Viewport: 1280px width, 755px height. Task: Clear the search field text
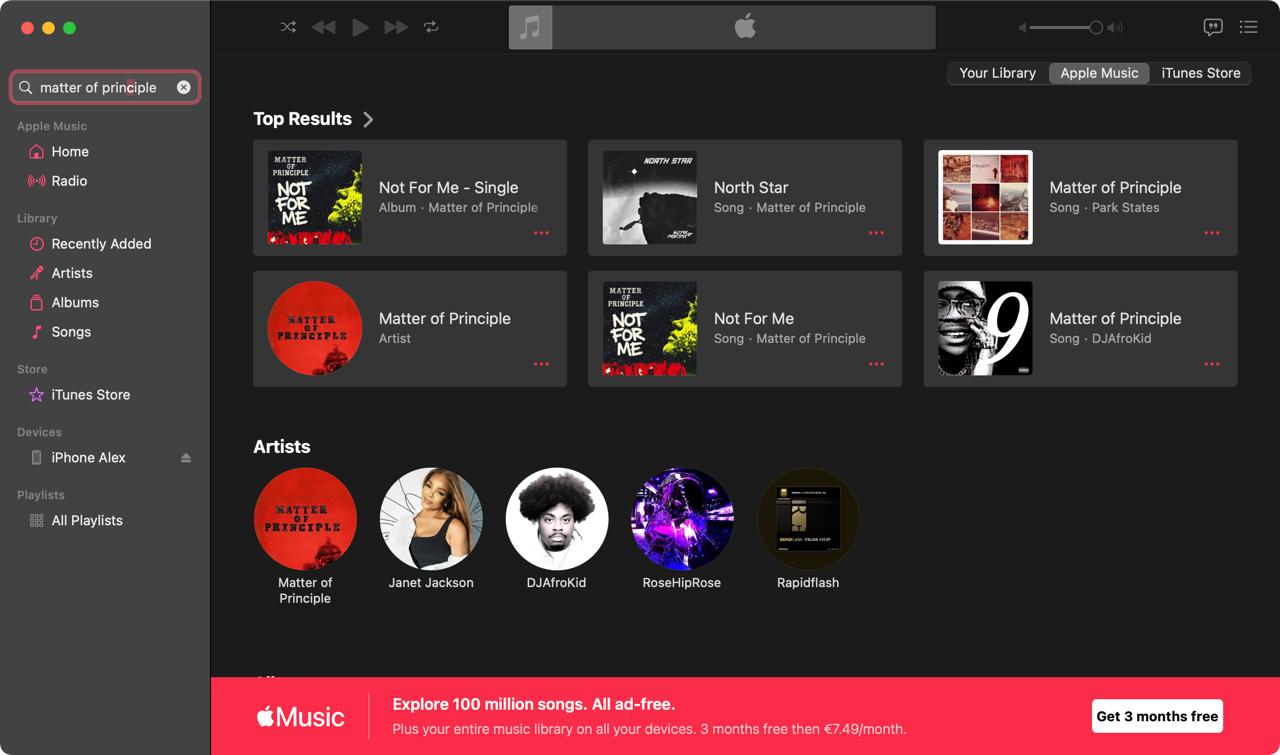coord(184,88)
